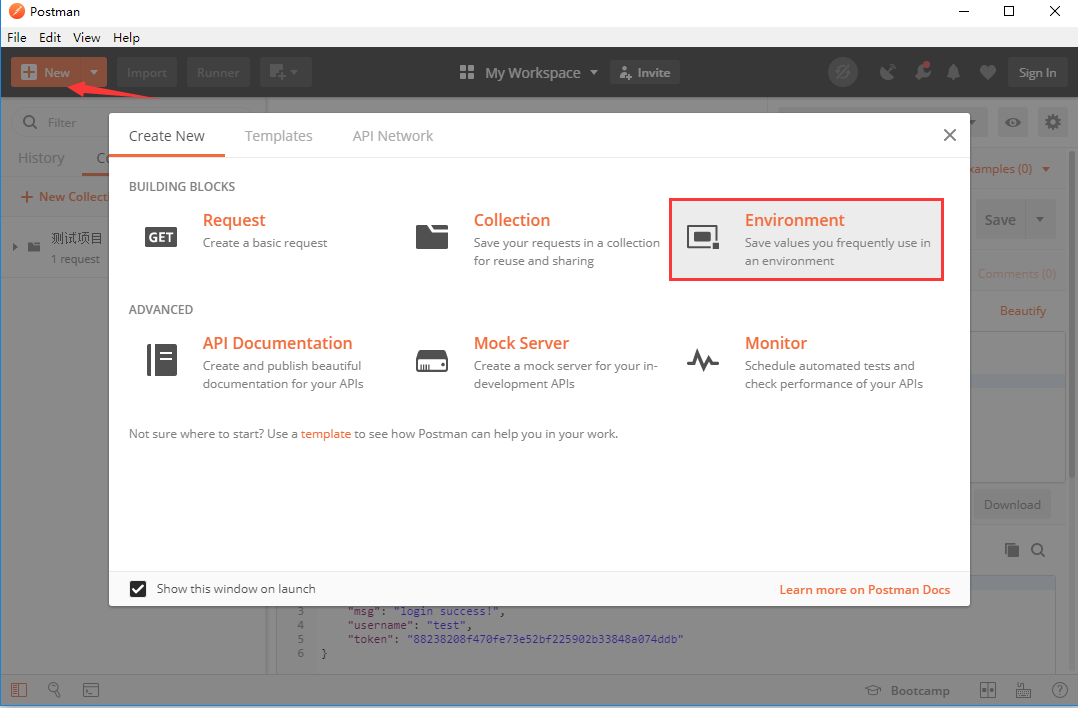This screenshot has height=708, width=1078.
Task: Open the keyboard shortcuts icon in the status bar
Action: pyautogui.click(x=1024, y=690)
